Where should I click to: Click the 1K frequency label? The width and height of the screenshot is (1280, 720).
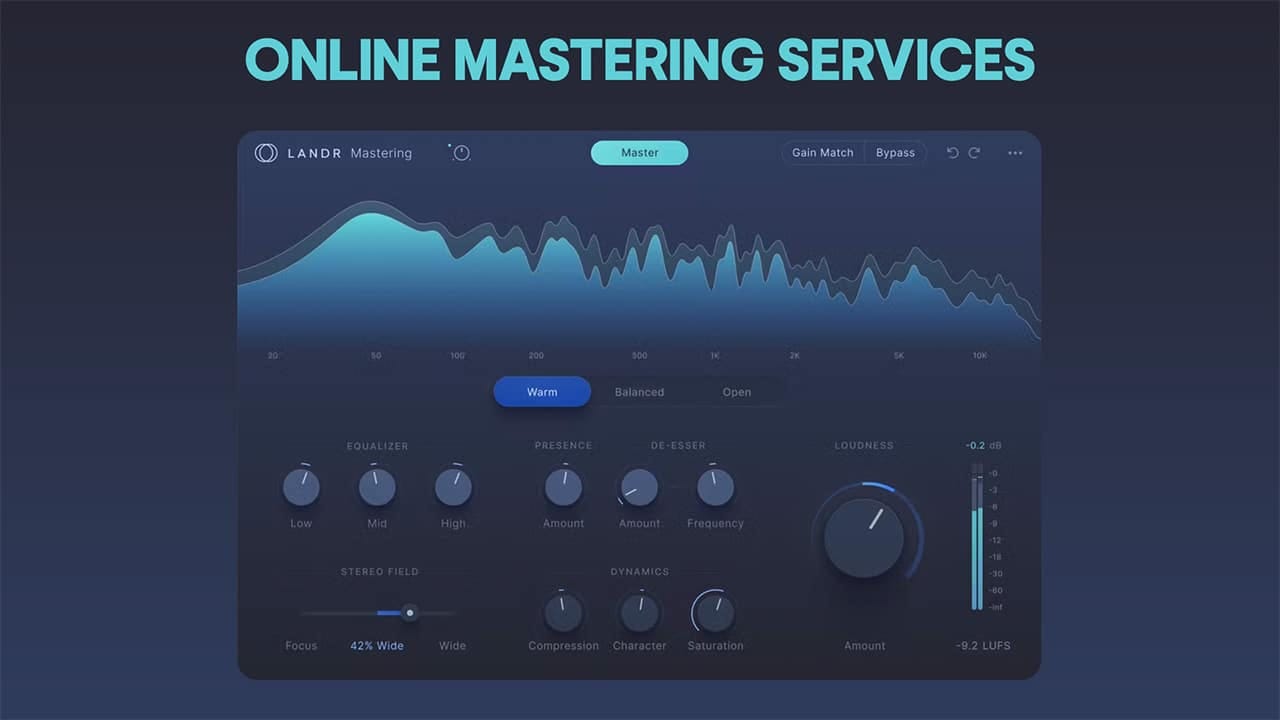click(715, 356)
